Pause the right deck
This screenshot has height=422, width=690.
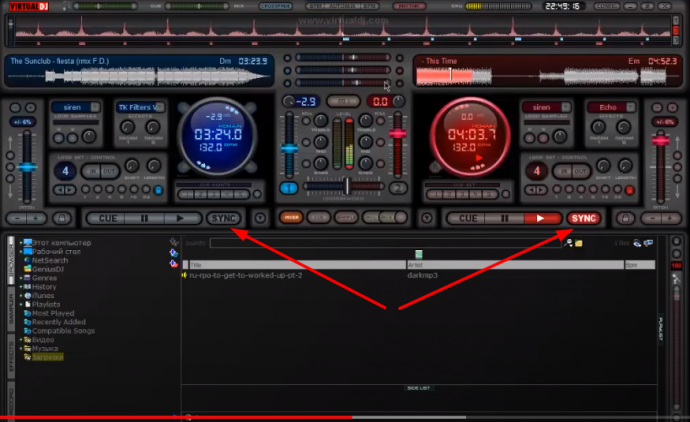click(504, 218)
